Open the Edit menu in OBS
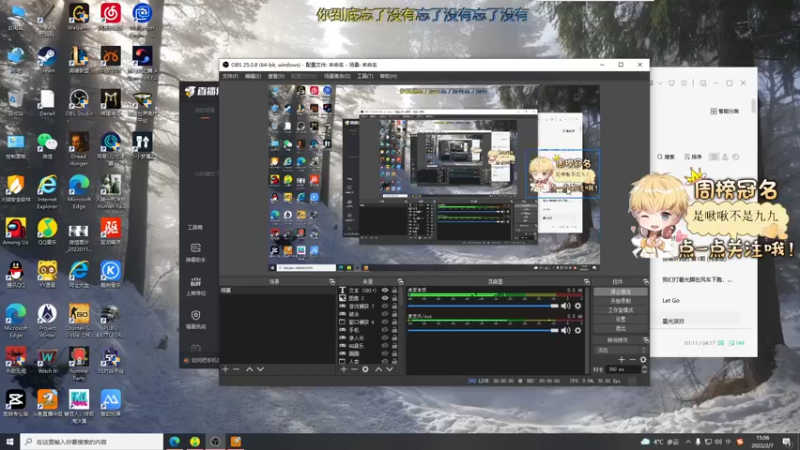The height and width of the screenshot is (450, 800). [253, 76]
